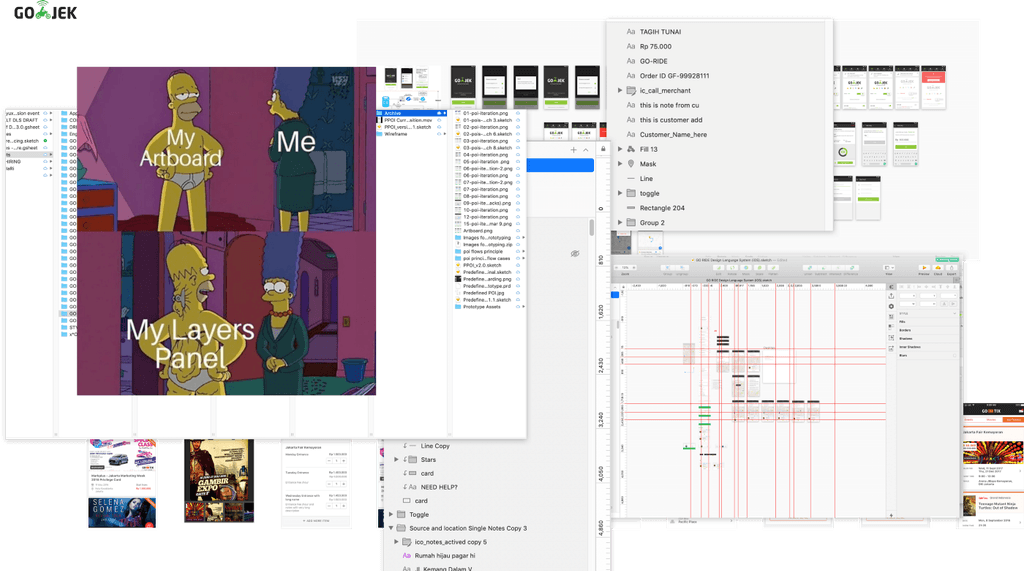Click the toggle group folder icon

pyautogui.click(x=631, y=193)
